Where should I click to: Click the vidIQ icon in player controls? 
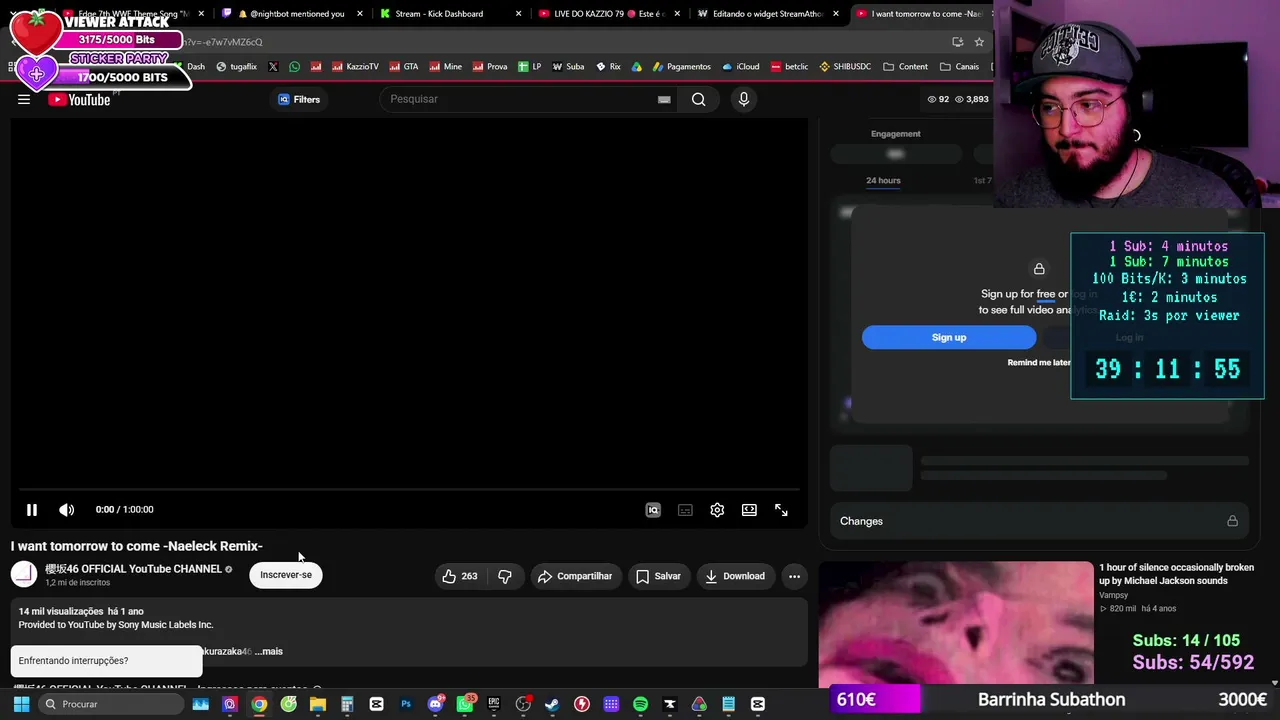click(653, 510)
